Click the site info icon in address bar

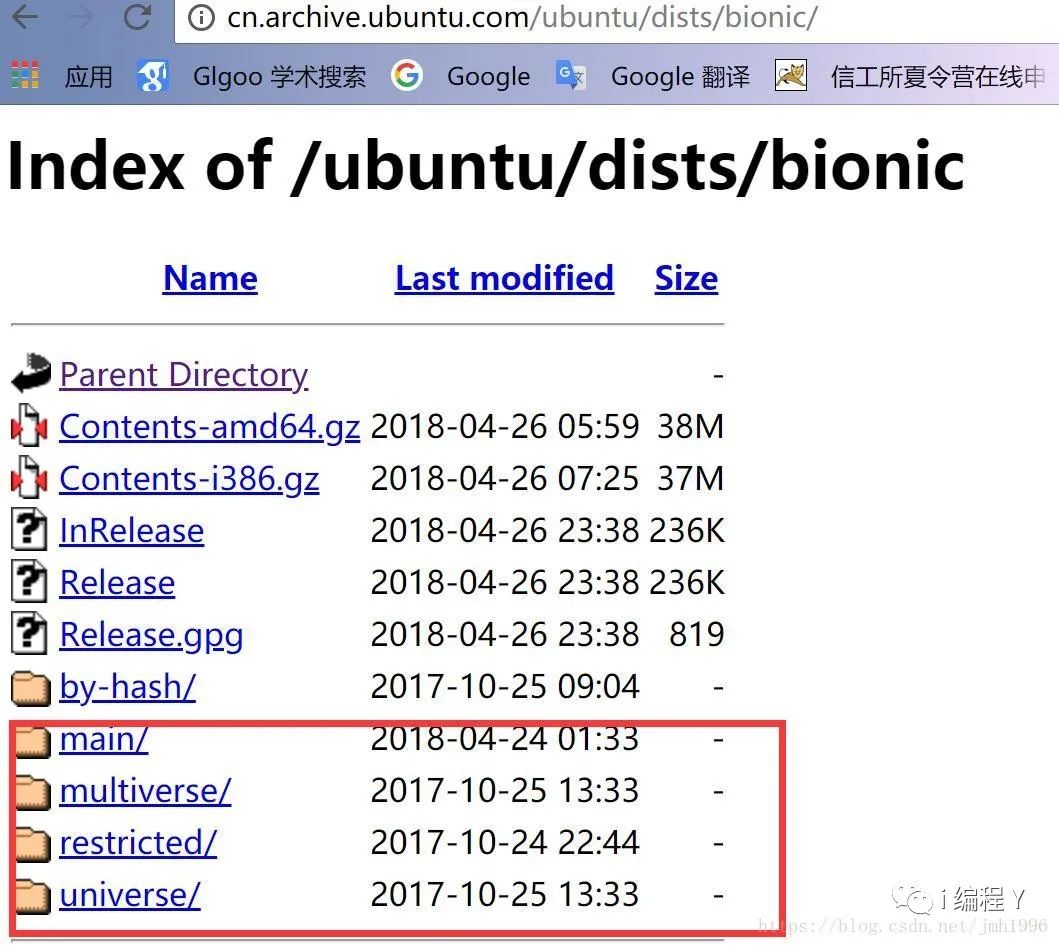click(201, 18)
